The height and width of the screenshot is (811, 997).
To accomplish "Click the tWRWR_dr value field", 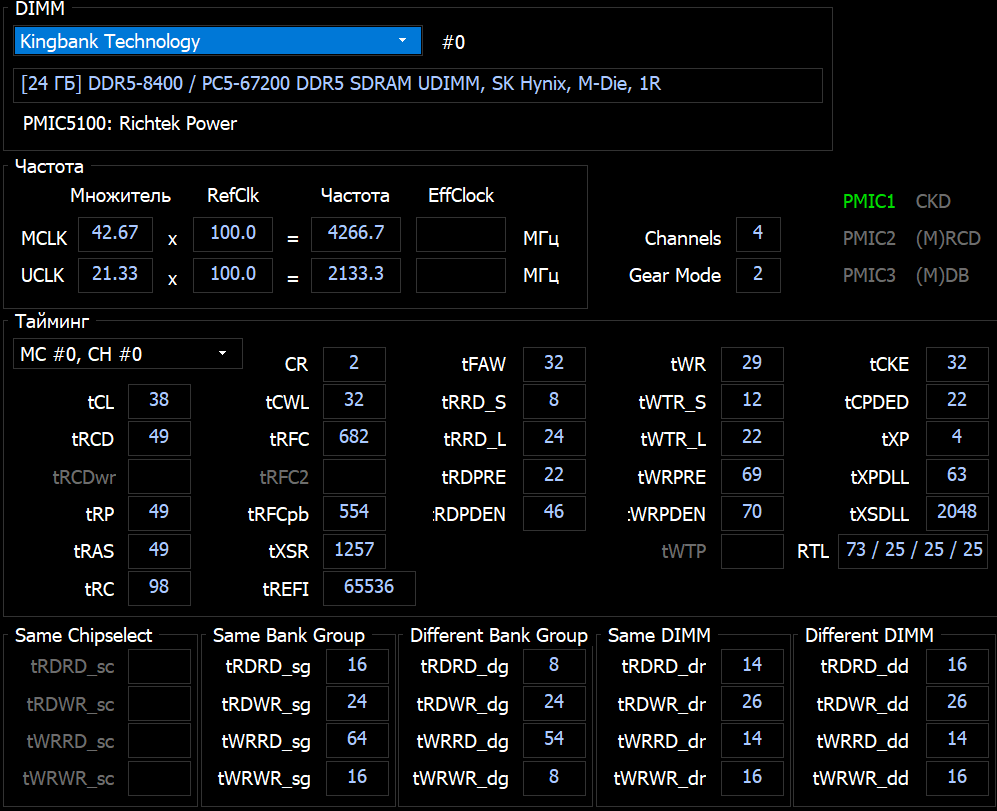I will click(x=752, y=778).
